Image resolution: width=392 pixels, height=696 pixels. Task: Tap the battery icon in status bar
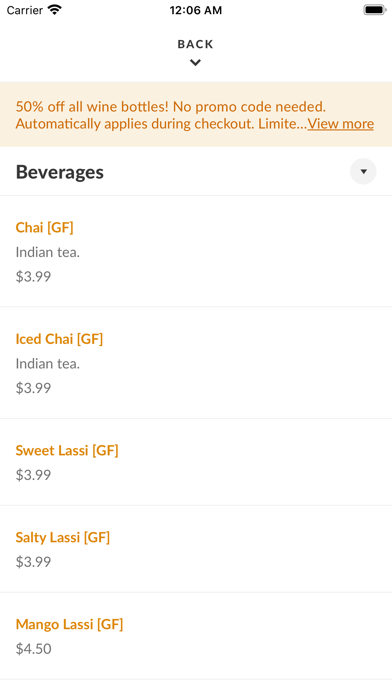tap(375, 10)
